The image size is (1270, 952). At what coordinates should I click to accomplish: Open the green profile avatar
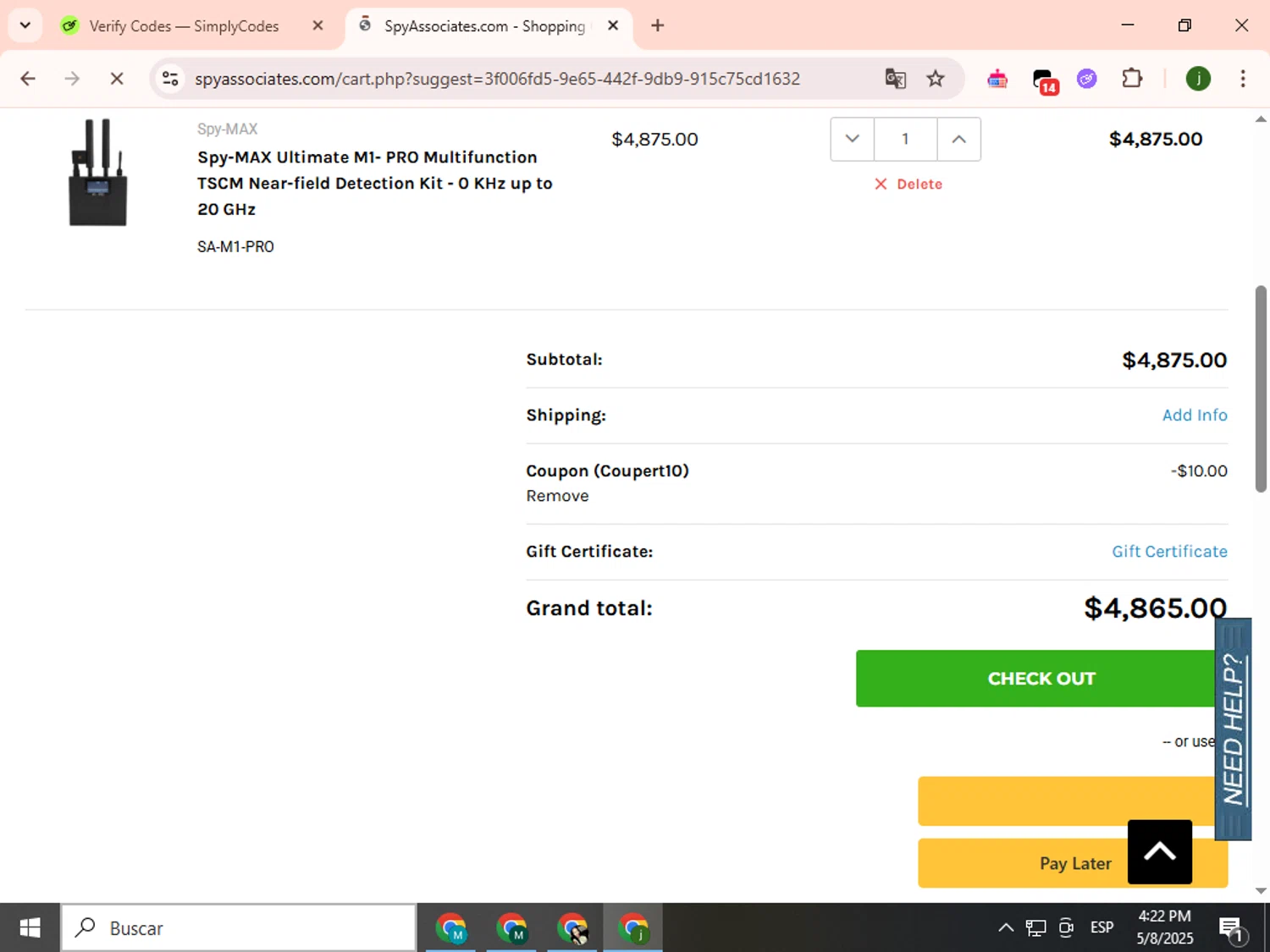click(1198, 79)
